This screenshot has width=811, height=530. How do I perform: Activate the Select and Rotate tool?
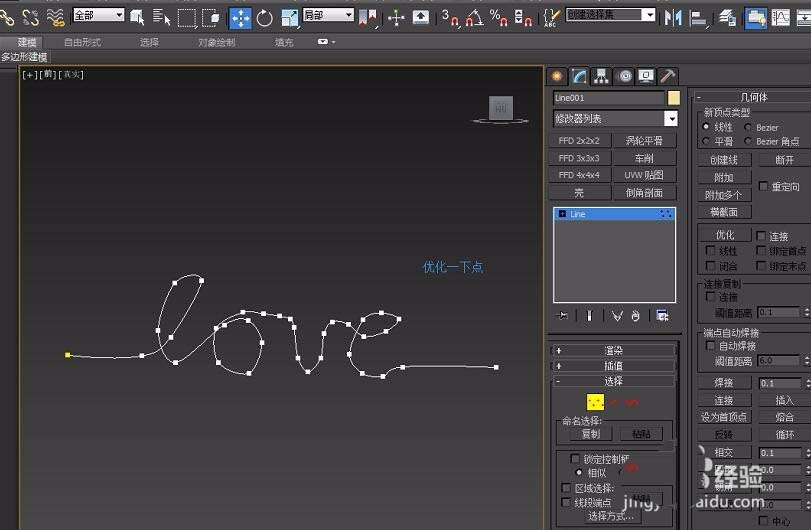pyautogui.click(x=264, y=18)
